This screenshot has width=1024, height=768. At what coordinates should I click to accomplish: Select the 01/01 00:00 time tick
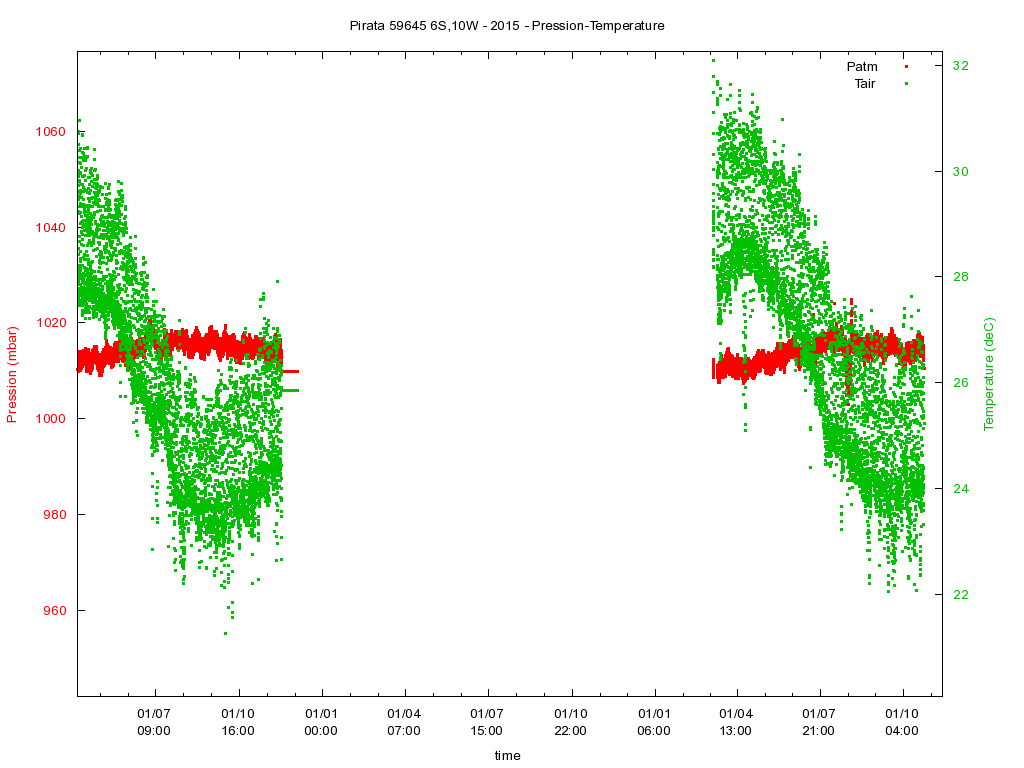(x=321, y=723)
